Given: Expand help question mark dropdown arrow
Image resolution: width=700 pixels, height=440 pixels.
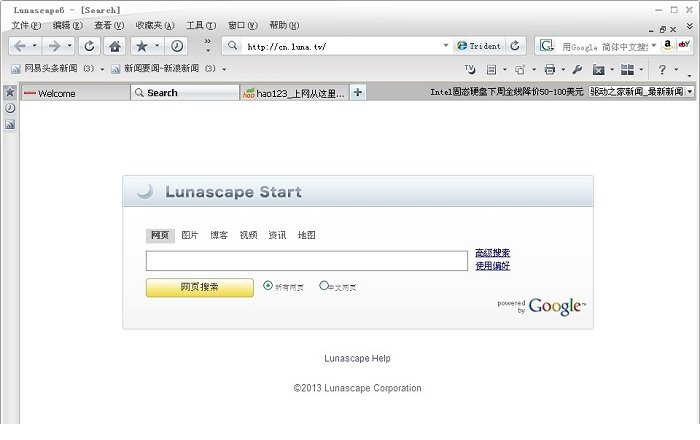Looking at the screenshot, I should 676,70.
